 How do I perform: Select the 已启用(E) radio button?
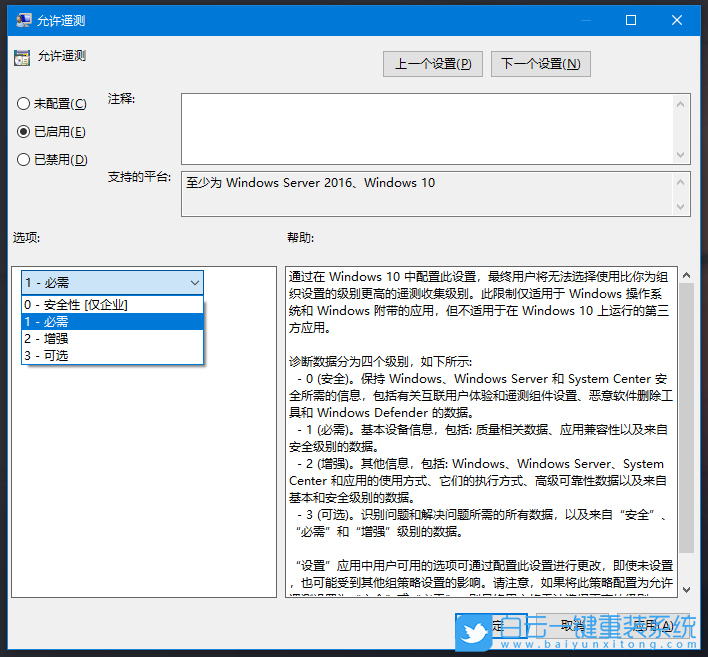(51, 132)
